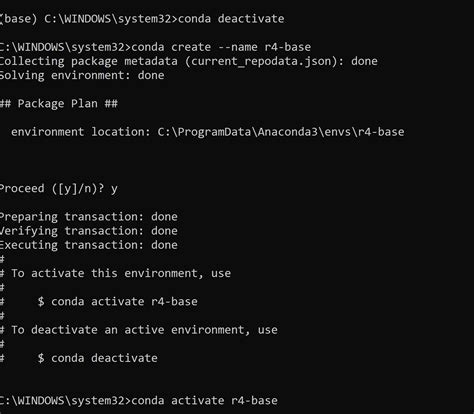Click the 'Collecting package metadata' line
The height and width of the screenshot is (414, 474).
pyautogui.click(x=189, y=61)
